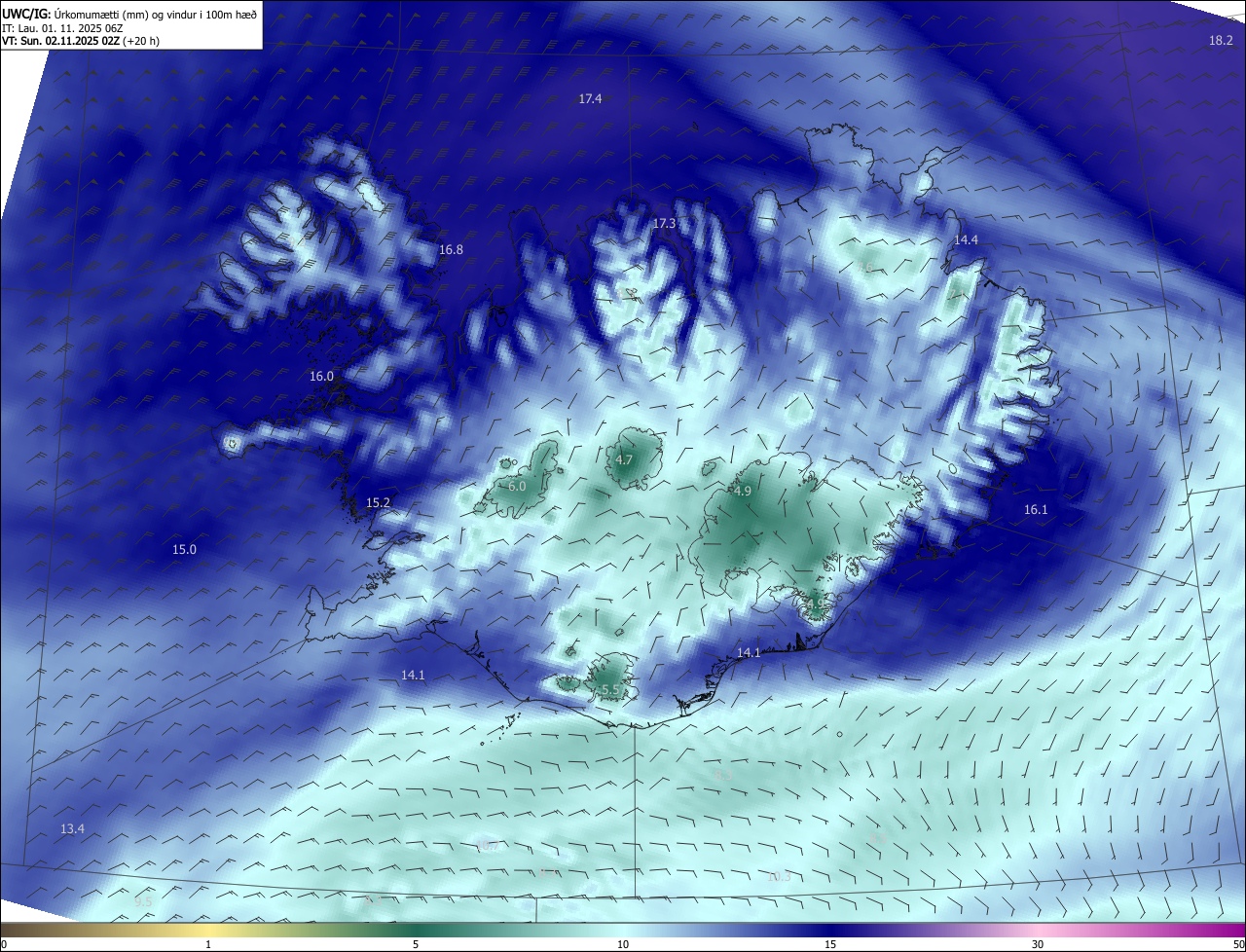Pick the 16.8 value on the map
The image size is (1246, 952).
pyautogui.click(x=451, y=250)
